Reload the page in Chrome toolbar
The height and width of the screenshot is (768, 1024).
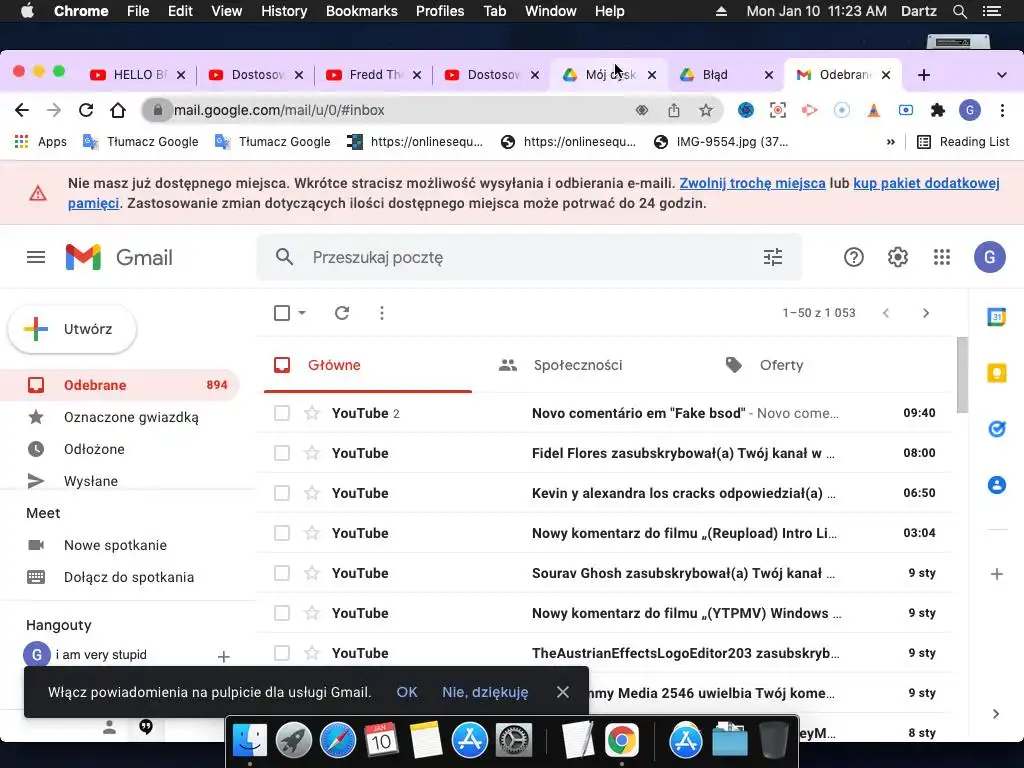pos(86,110)
